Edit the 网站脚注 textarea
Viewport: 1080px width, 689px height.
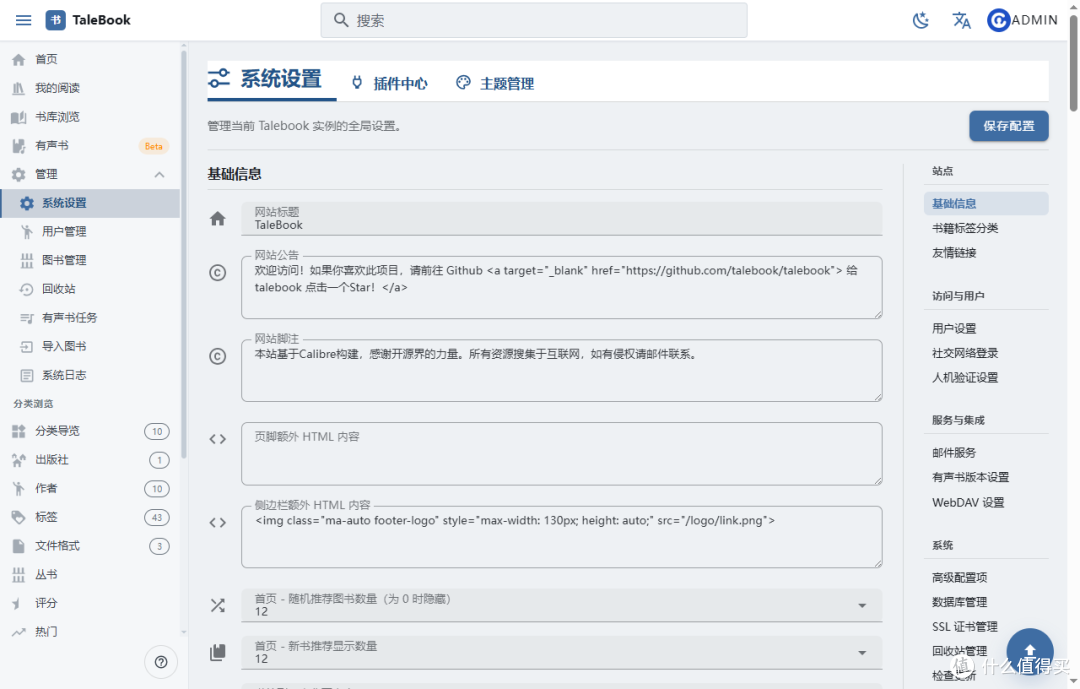pyautogui.click(x=561, y=371)
